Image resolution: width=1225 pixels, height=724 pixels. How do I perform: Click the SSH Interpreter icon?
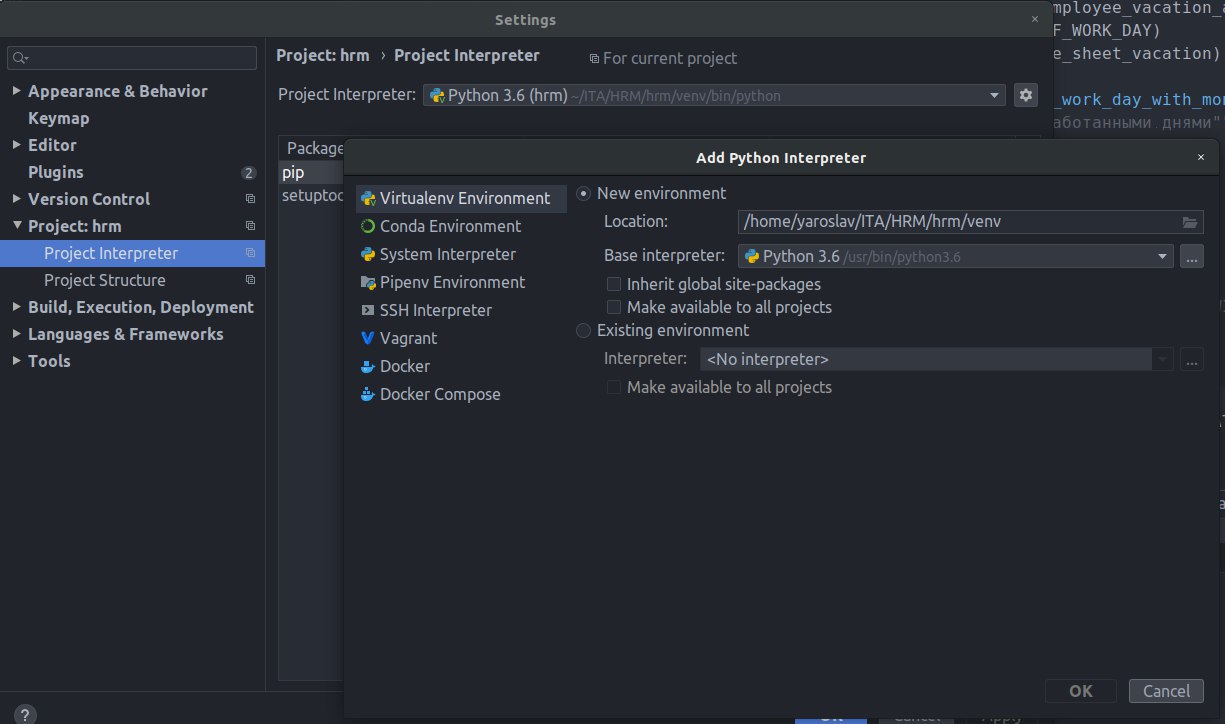[x=368, y=310]
